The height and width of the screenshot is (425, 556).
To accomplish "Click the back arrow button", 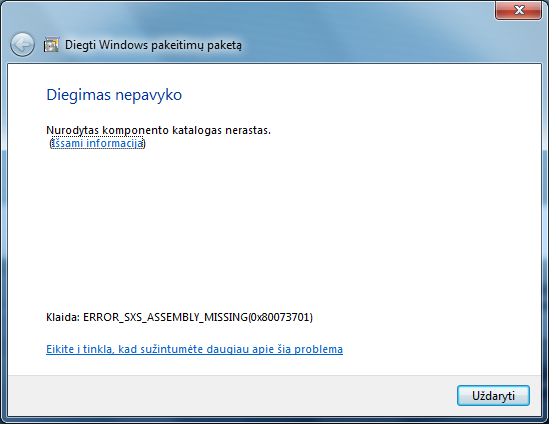I will click(22, 45).
